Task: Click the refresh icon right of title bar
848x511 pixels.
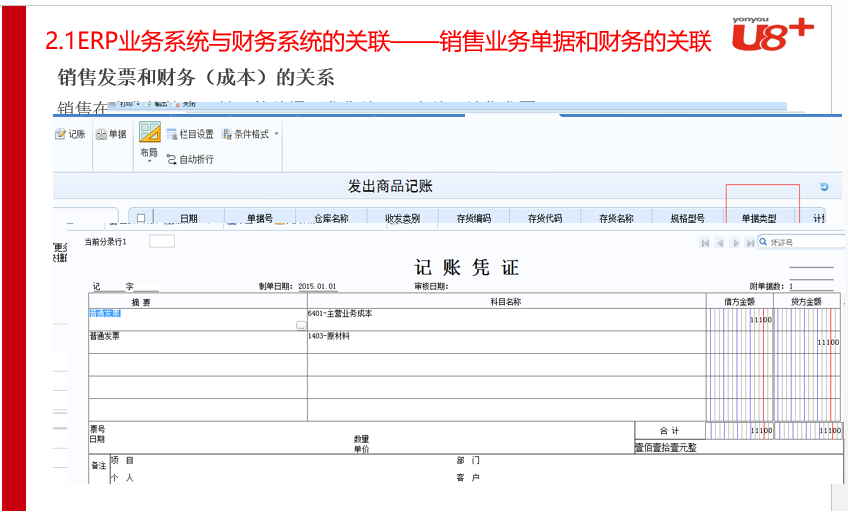Action: tap(823, 187)
